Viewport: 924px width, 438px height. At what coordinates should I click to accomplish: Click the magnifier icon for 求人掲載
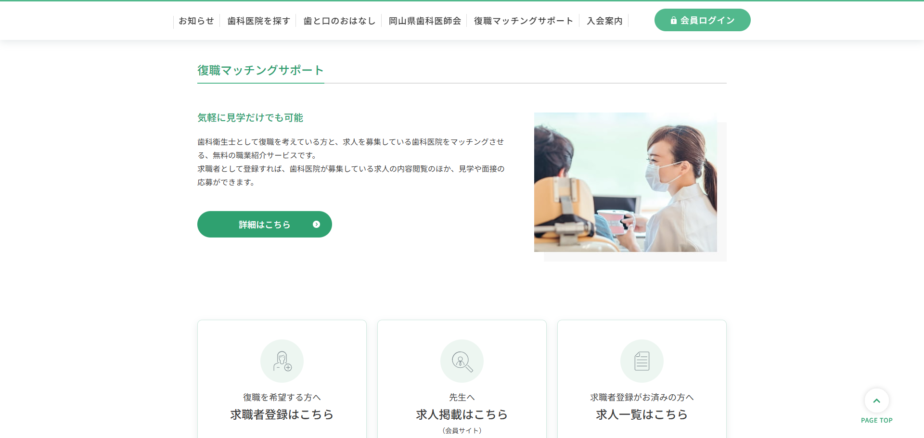pos(462,361)
